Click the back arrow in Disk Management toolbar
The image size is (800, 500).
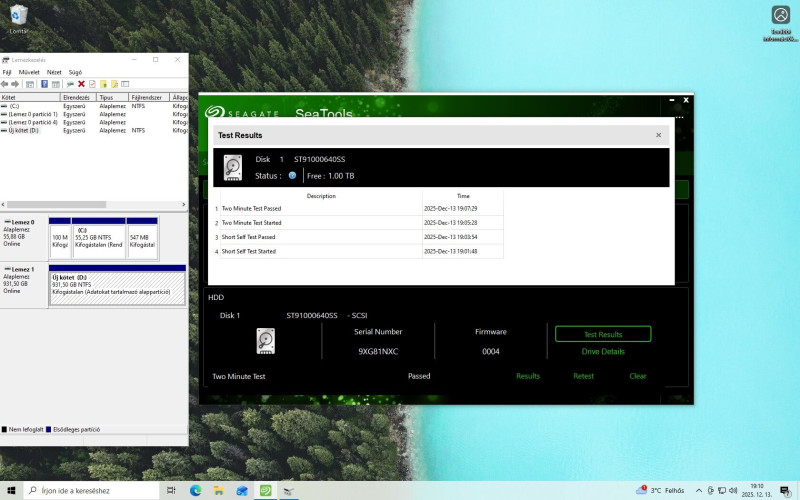[x=6, y=84]
